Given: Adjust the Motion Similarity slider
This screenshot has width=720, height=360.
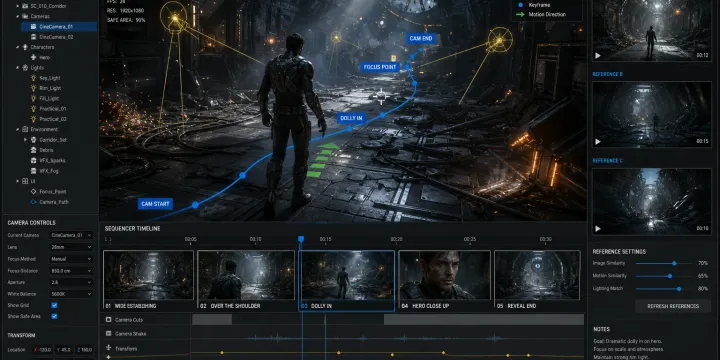Looking at the screenshot, I should coord(664,276).
